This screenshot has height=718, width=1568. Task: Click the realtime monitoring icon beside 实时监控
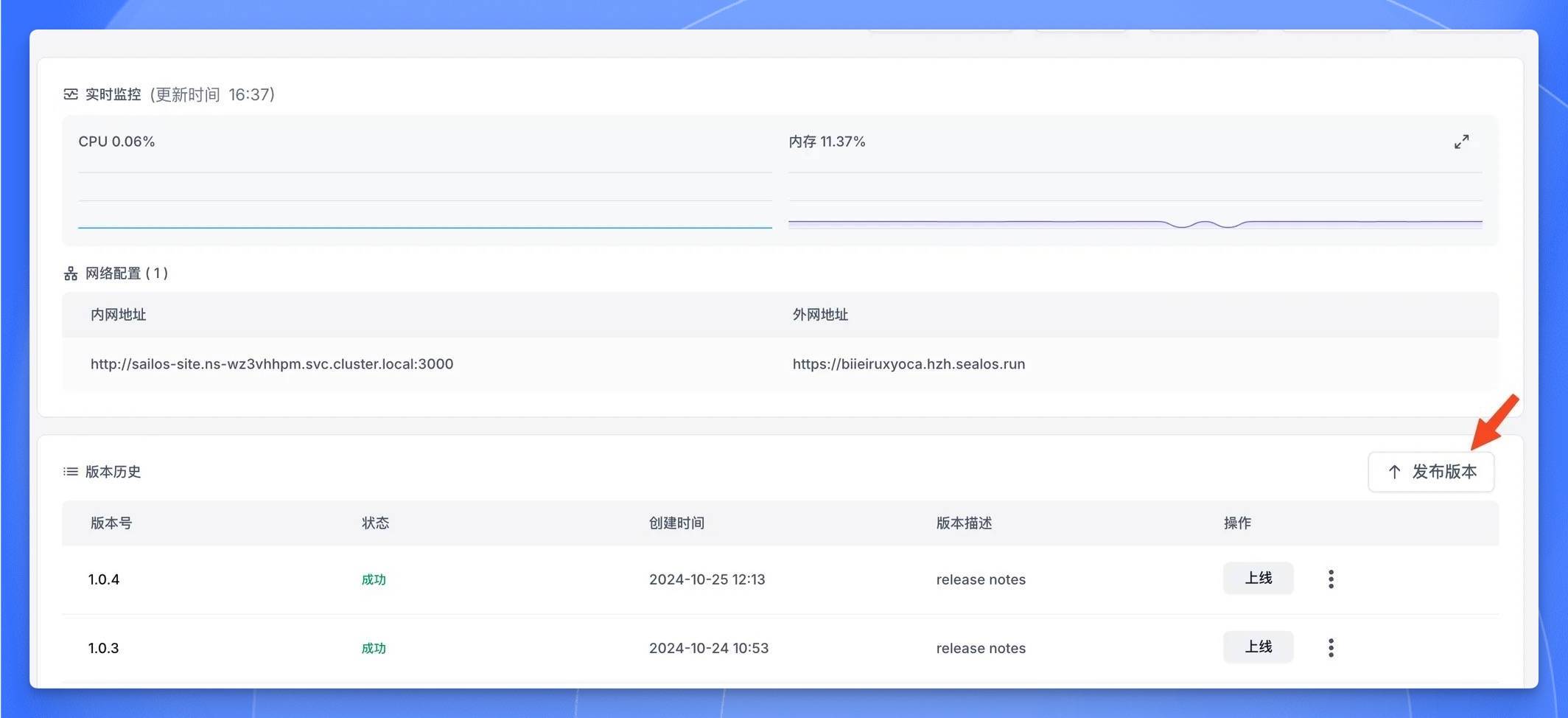[71, 94]
